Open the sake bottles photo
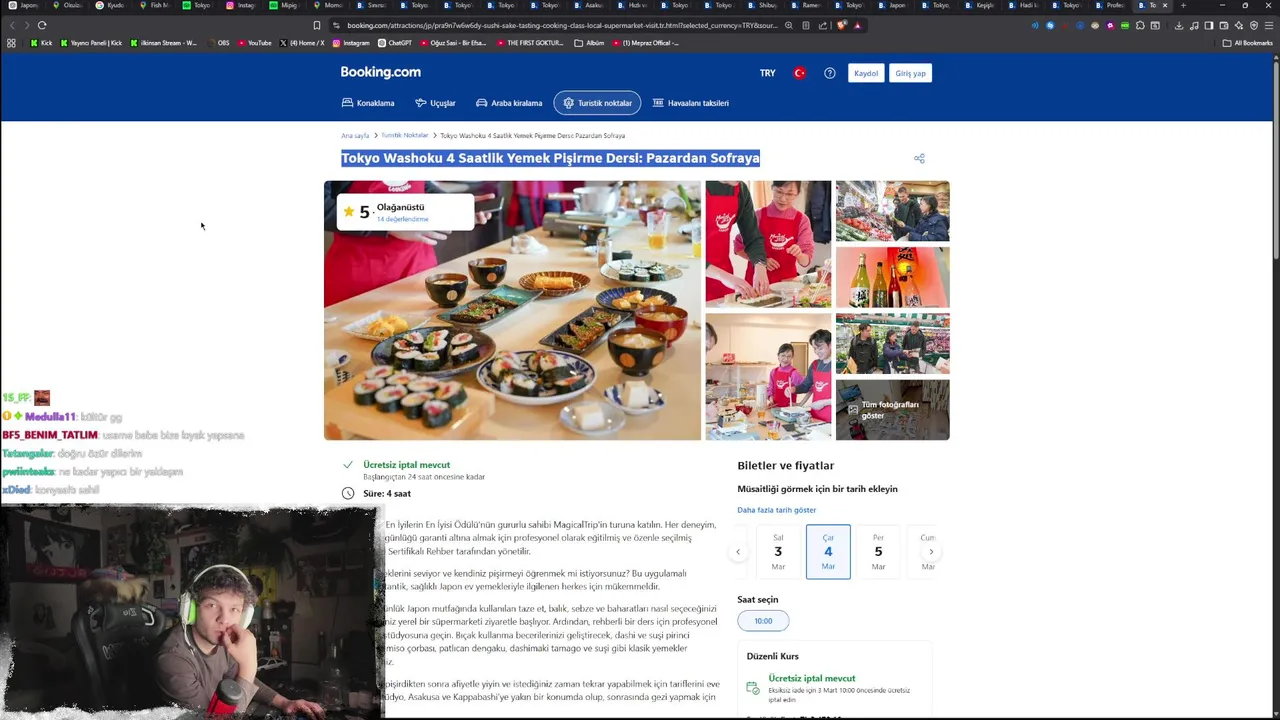Image resolution: width=1280 pixels, height=720 pixels. [x=892, y=277]
